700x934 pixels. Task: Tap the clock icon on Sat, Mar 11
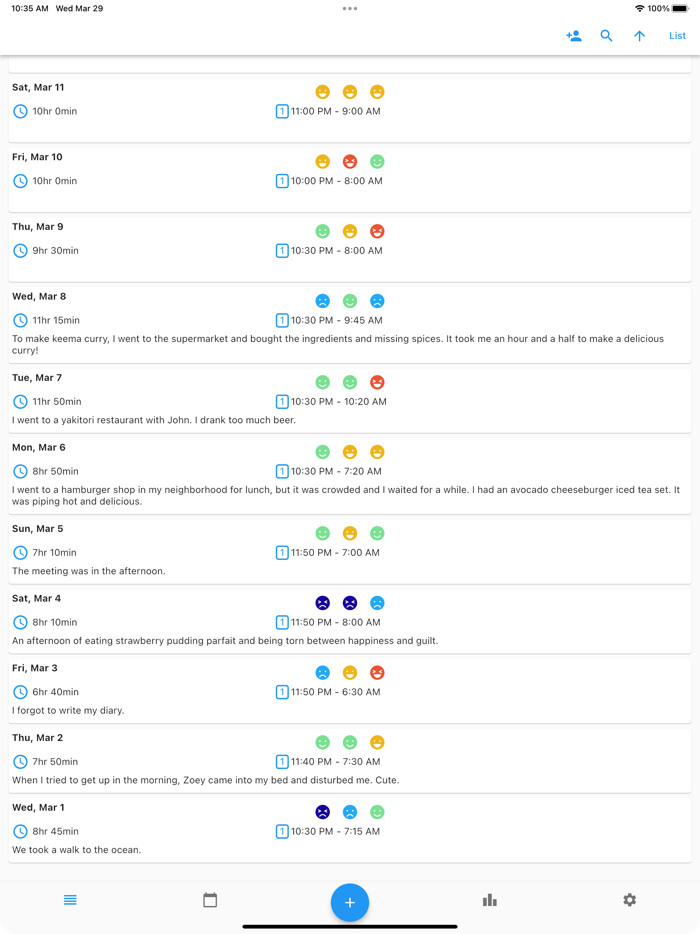[x=20, y=111]
